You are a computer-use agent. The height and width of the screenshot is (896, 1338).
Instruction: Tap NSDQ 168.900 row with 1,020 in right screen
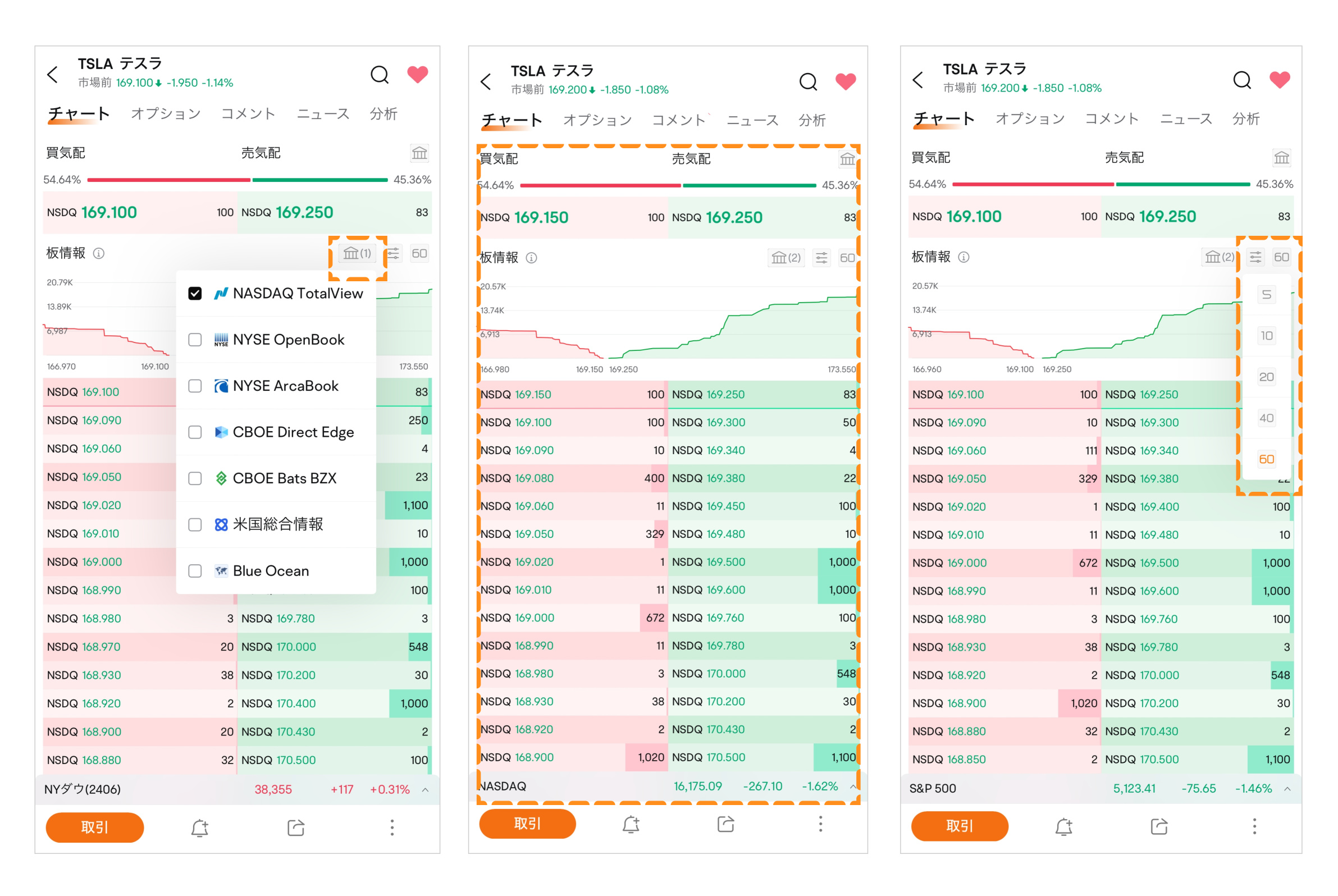[1004, 703]
